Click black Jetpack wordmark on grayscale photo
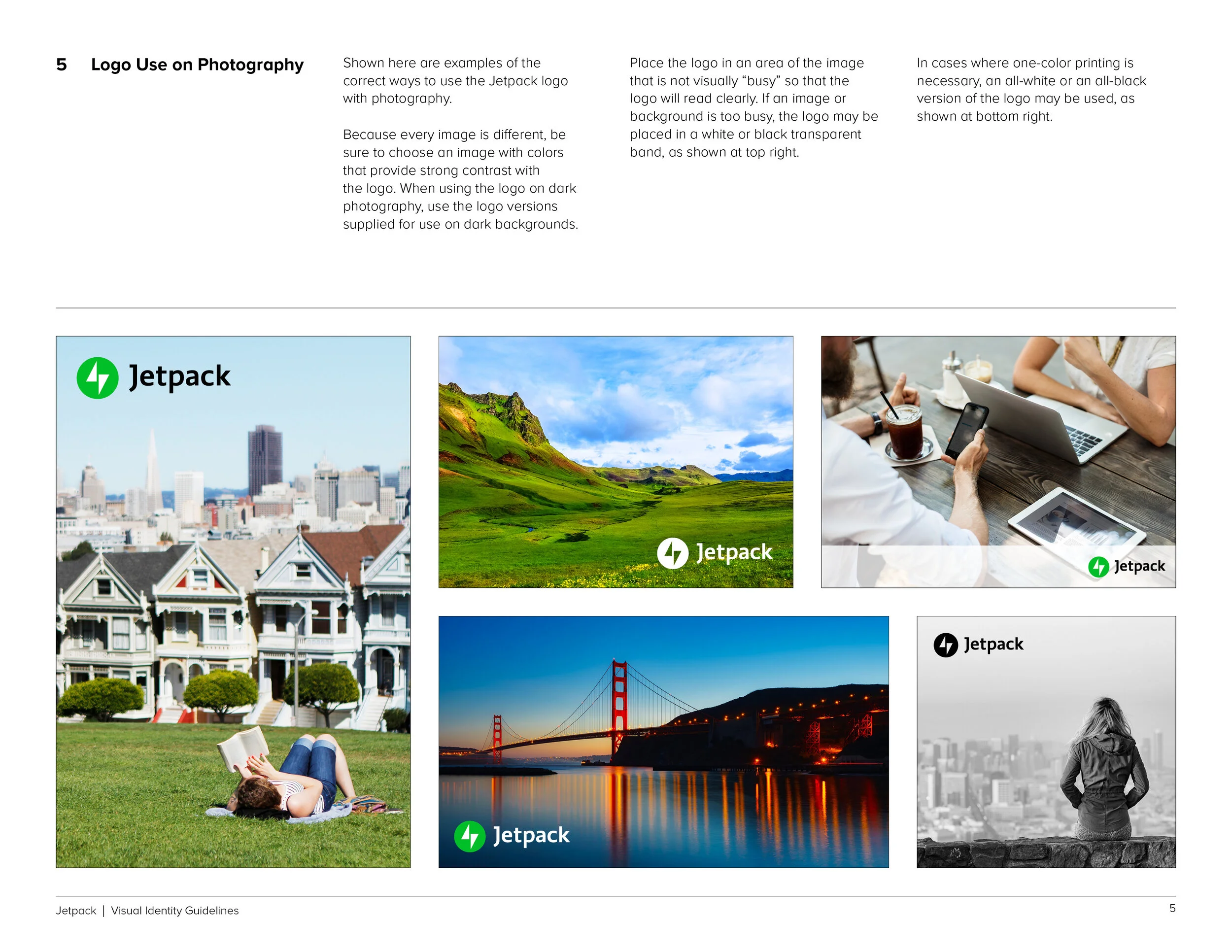The image size is (1232, 952). pyautogui.click(x=993, y=644)
